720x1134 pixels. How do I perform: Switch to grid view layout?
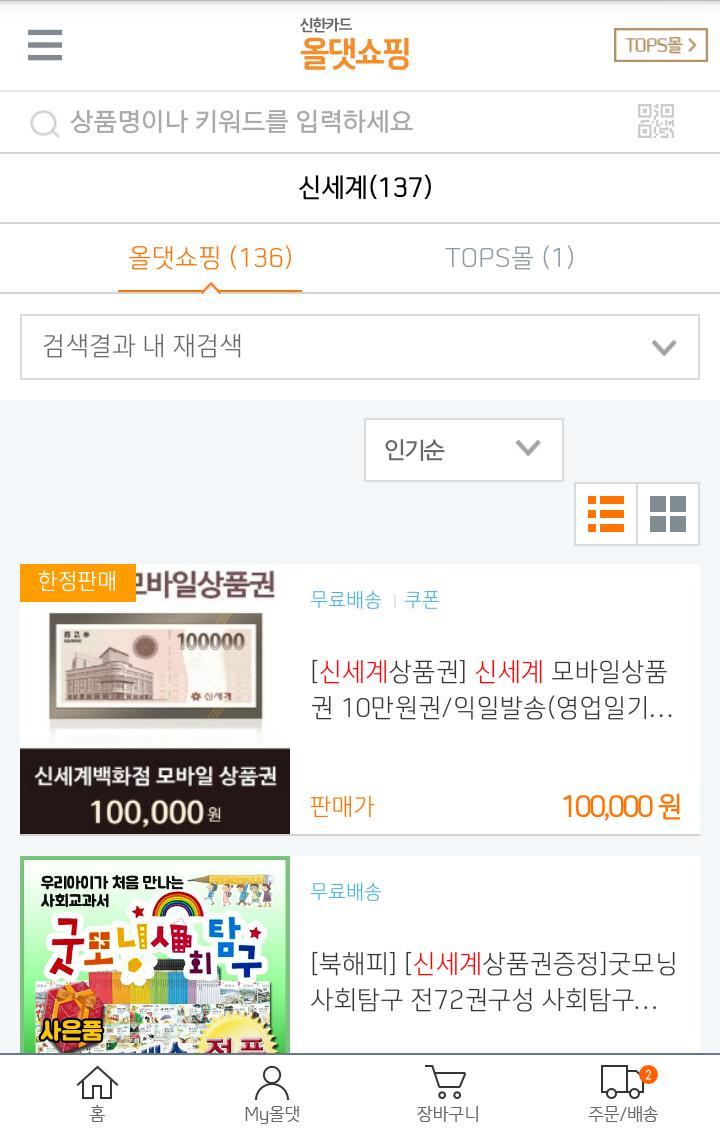(668, 513)
